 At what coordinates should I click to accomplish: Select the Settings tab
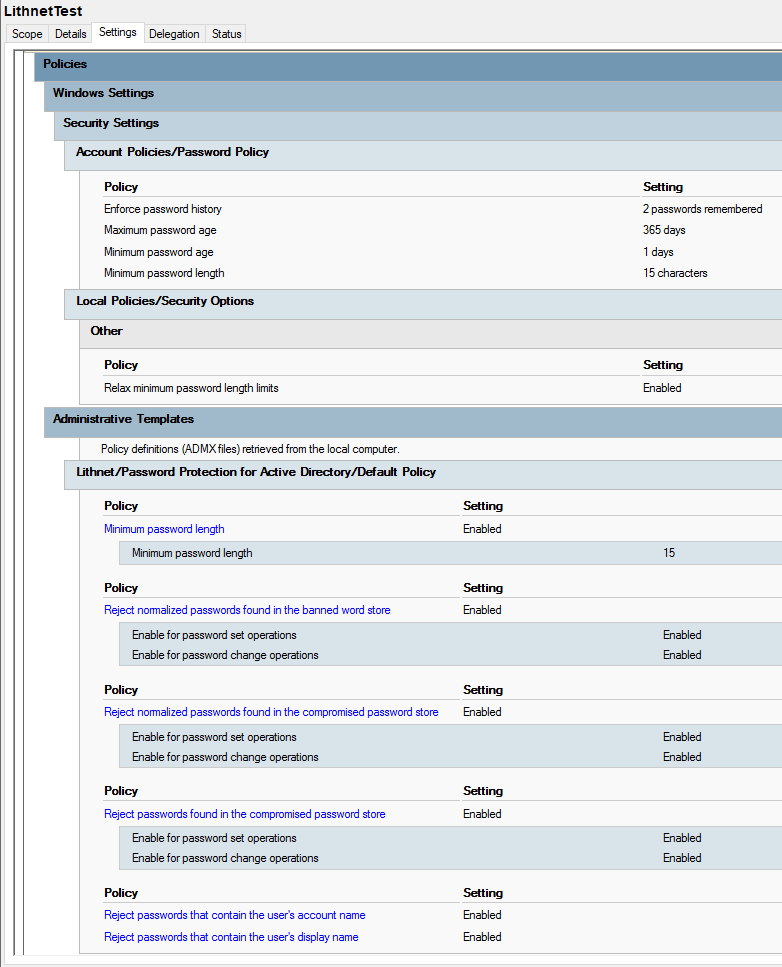pyautogui.click(x=118, y=32)
